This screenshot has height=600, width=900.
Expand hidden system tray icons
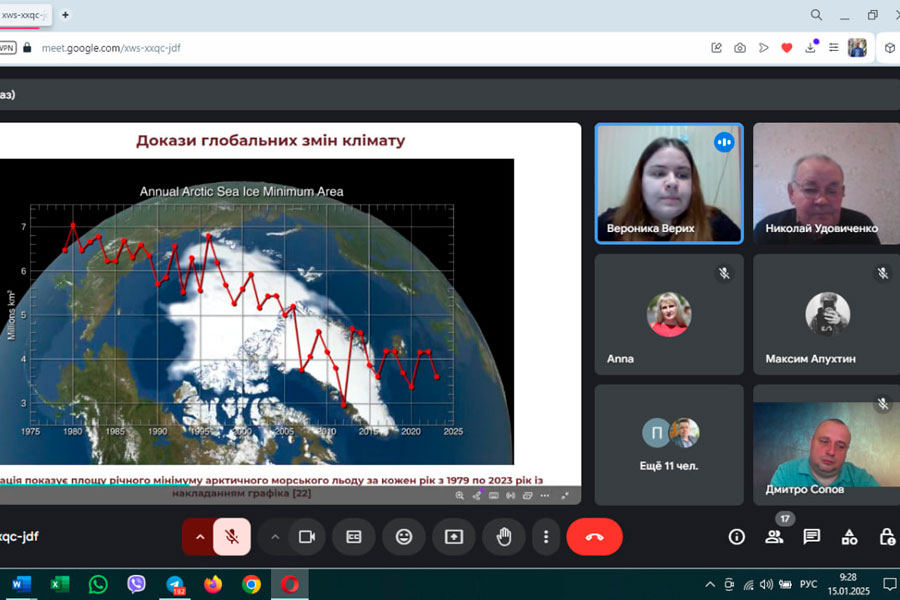pyautogui.click(x=710, y=584)
